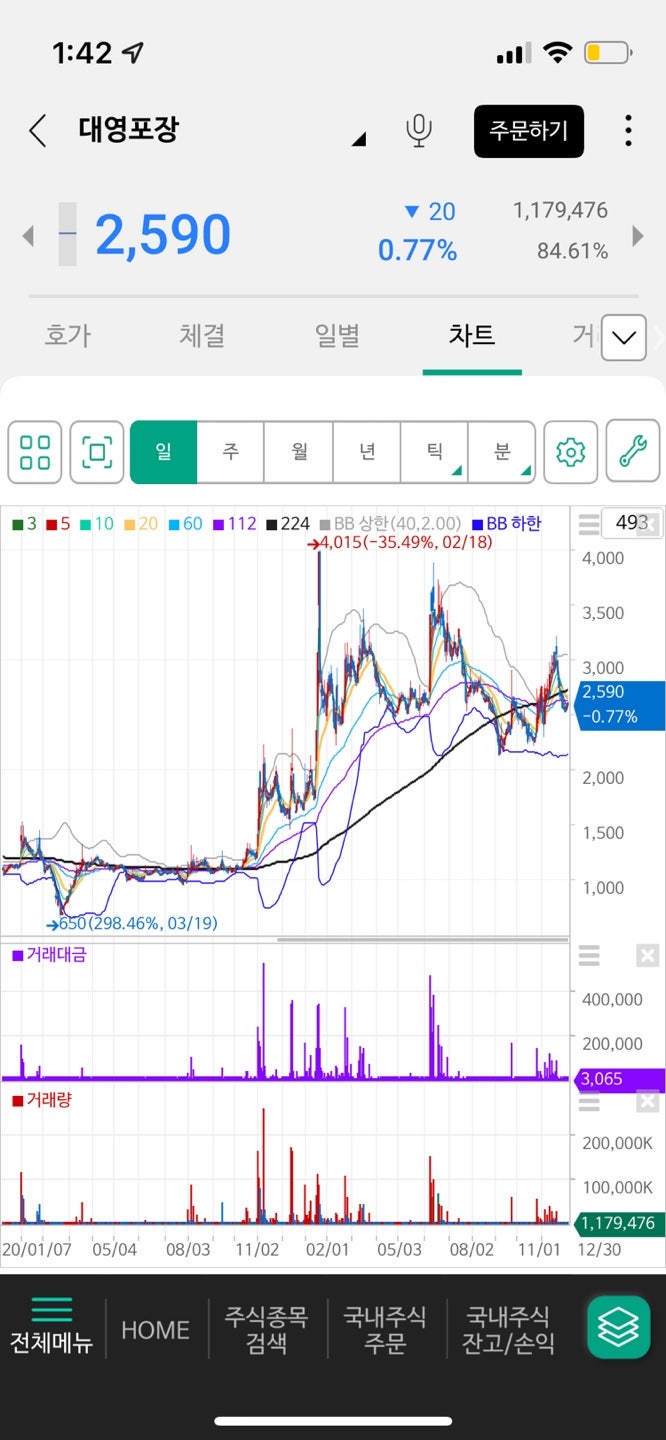666x1440 pixels.
Task: Tap the green stacked layers icon
Action: (x=618, y=1326)
